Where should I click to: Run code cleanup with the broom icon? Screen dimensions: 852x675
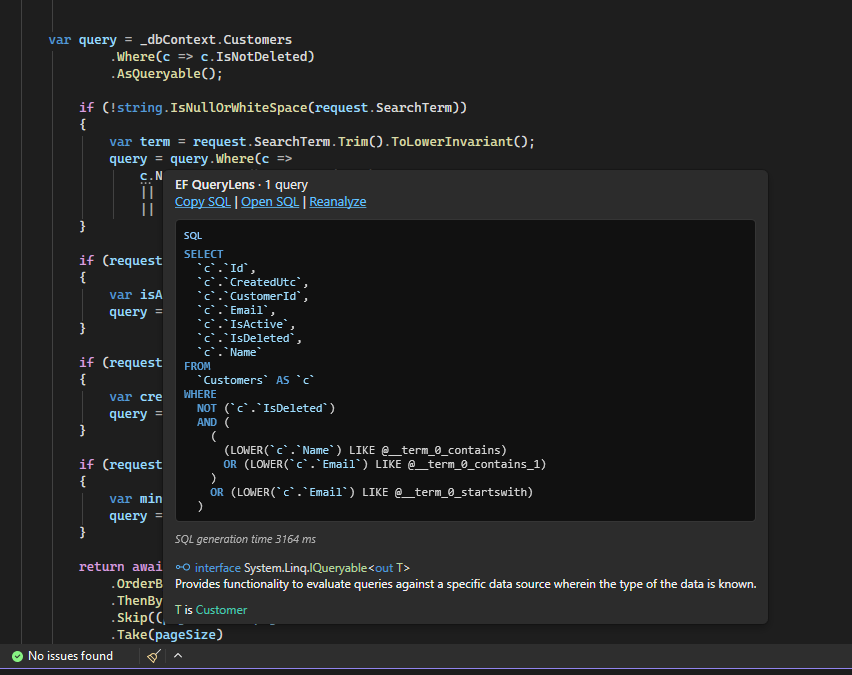tap(153, 657)
